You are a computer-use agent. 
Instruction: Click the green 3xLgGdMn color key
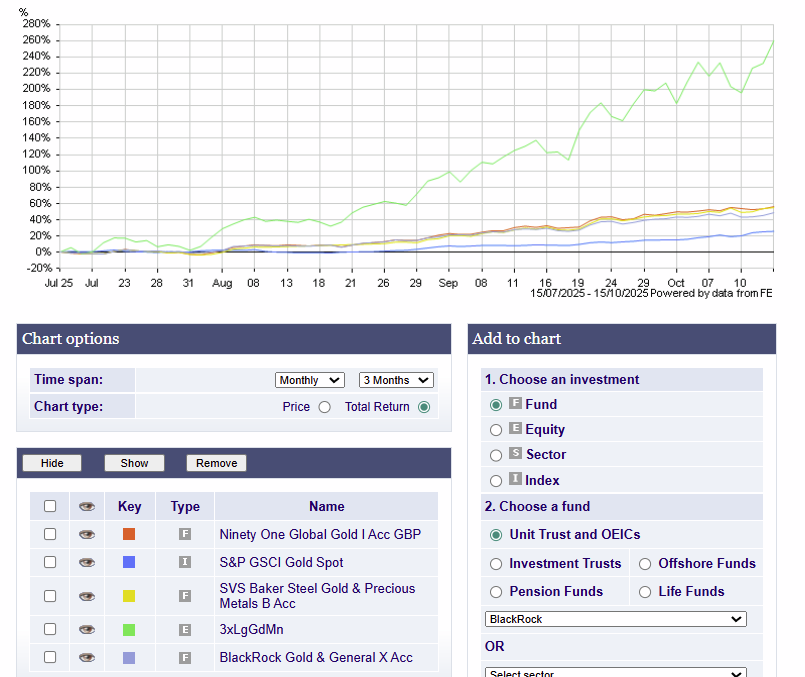129,630
